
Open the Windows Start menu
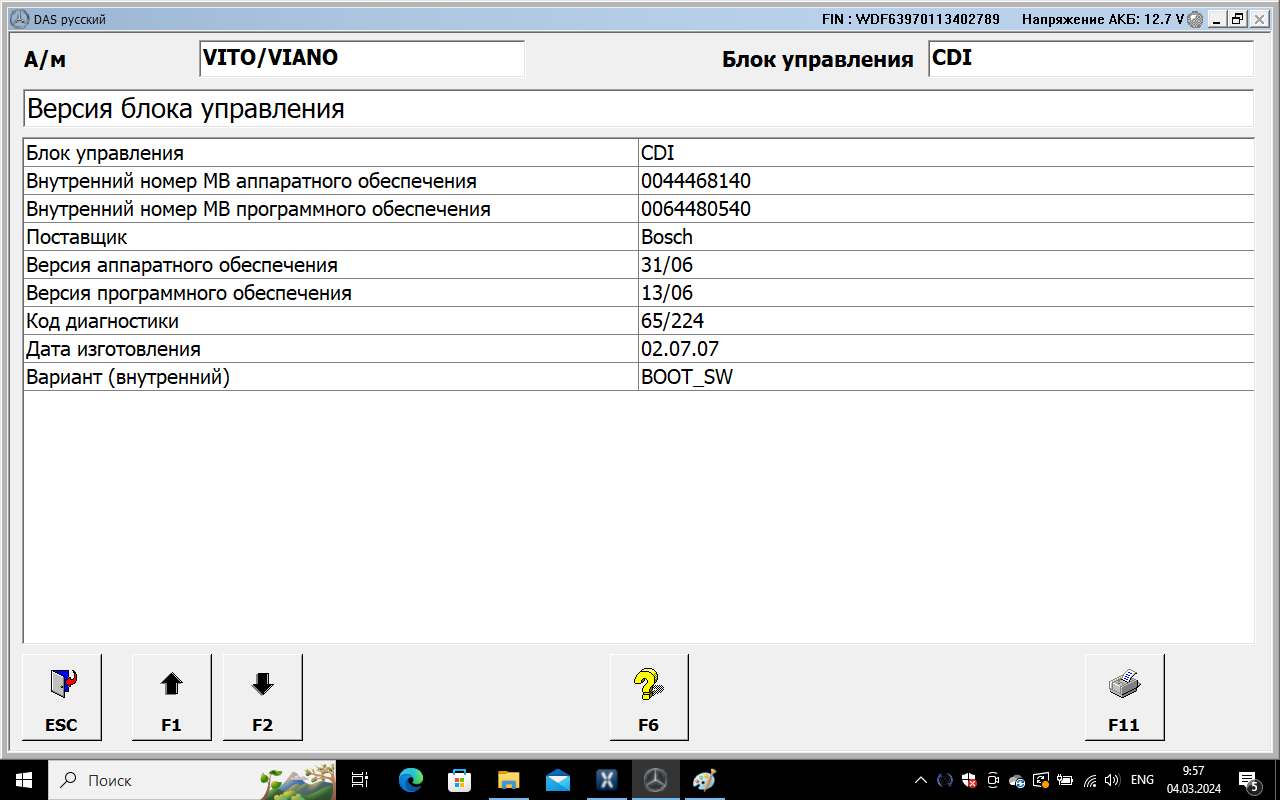(x=23, y=780)
